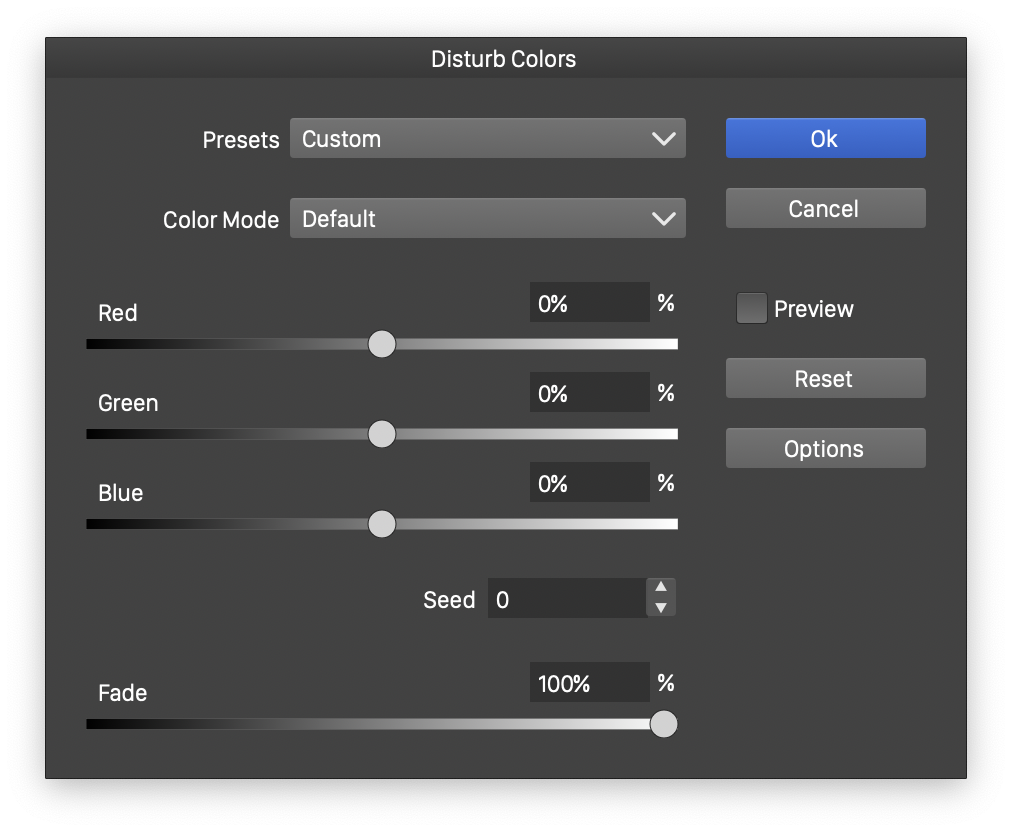Image resolution: width=1012 pixels, height=832 pixels.
Task: Focus the Red percentage input field
Action: 589,303
